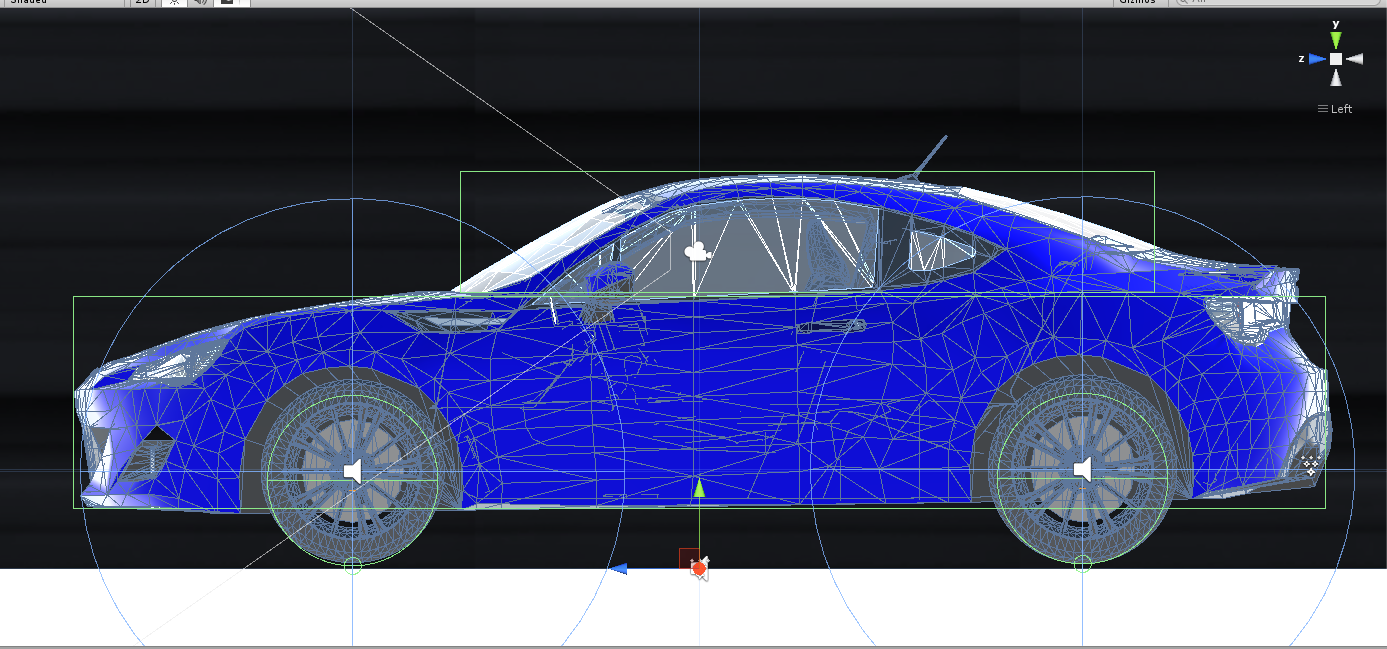
Task: Toggle 2D view mode in the toolbar
Action: pyautogui.click(x=143, y=4)
